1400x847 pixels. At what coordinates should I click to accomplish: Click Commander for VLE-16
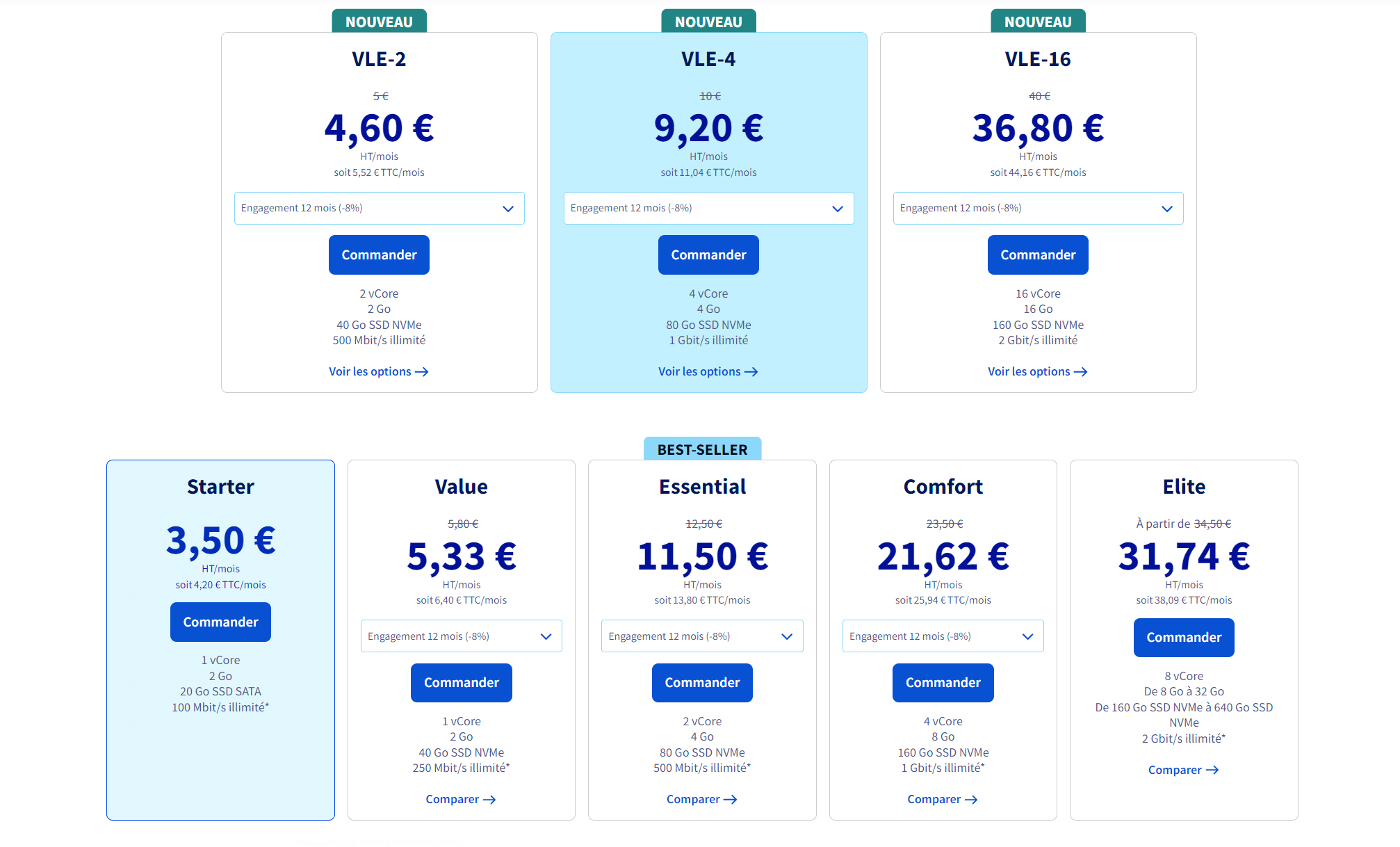click(1038, 255)
